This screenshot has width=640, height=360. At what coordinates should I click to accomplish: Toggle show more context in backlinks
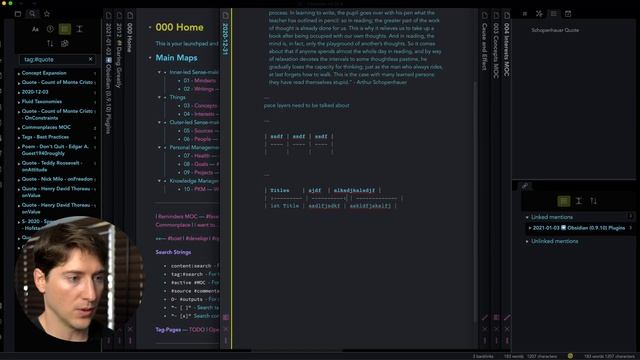[579, 201]
